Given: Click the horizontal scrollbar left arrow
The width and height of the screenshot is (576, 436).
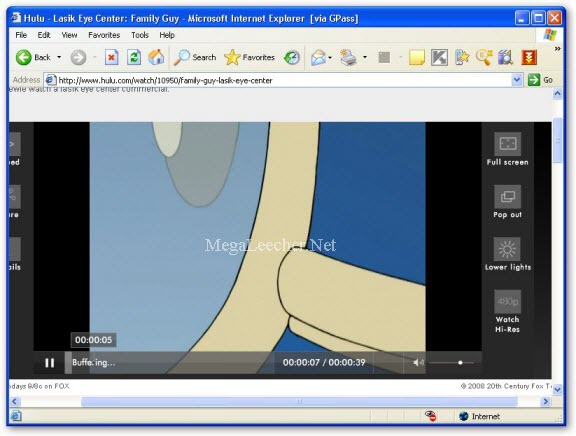Looking at the screenshot, I should coord(14,401).
